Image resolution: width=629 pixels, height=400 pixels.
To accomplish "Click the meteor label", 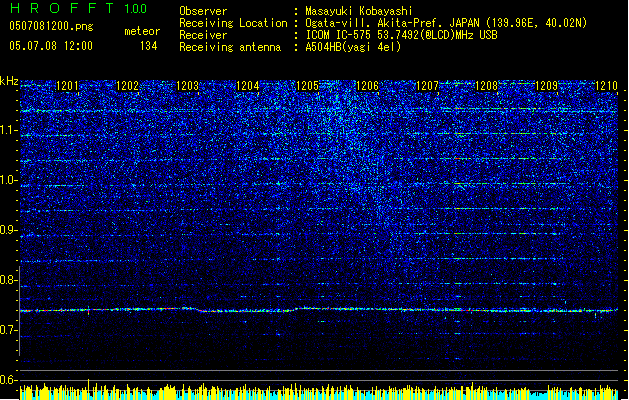I will (142, 31).
